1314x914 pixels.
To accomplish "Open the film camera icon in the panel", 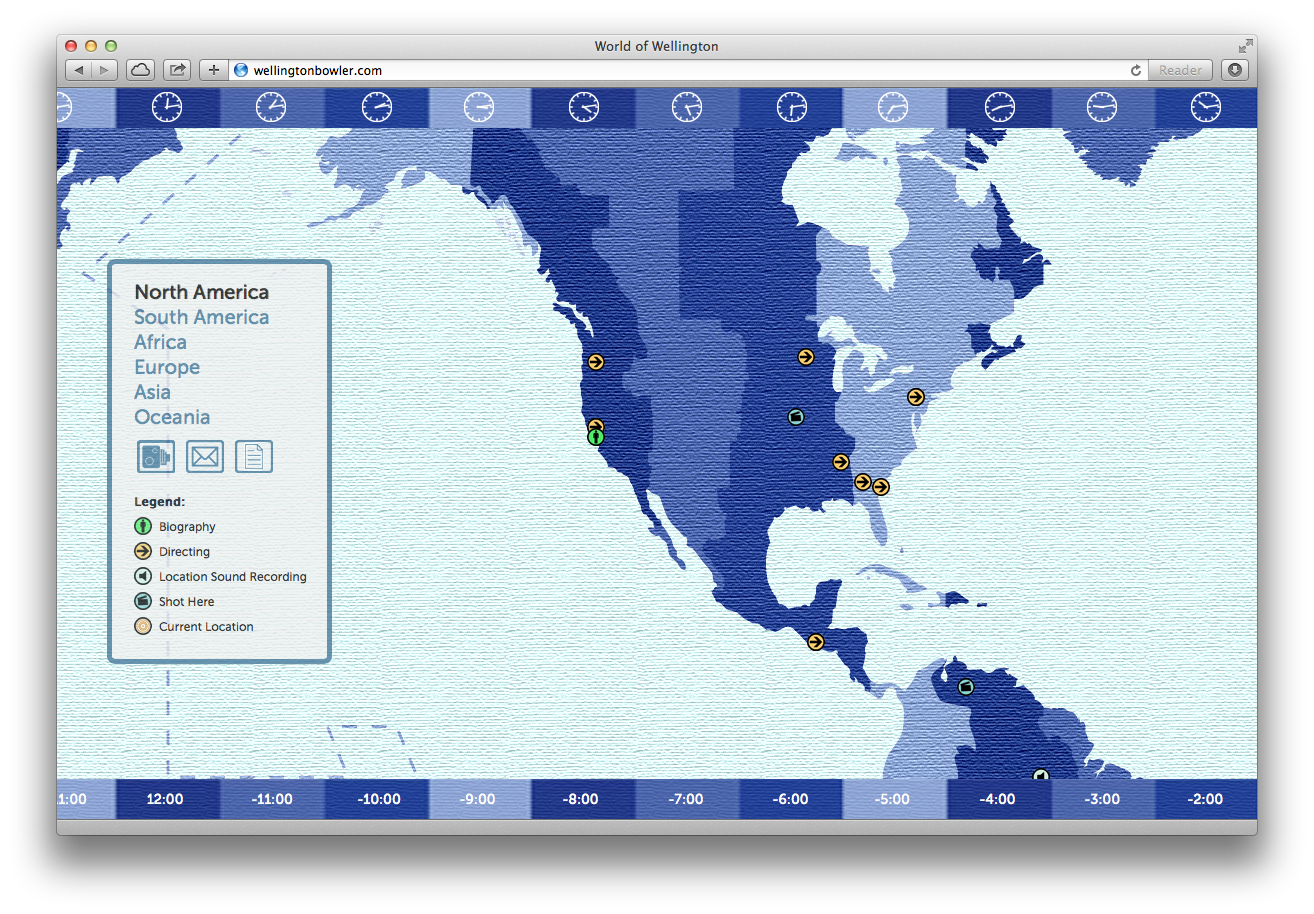I will pos(156,456).
